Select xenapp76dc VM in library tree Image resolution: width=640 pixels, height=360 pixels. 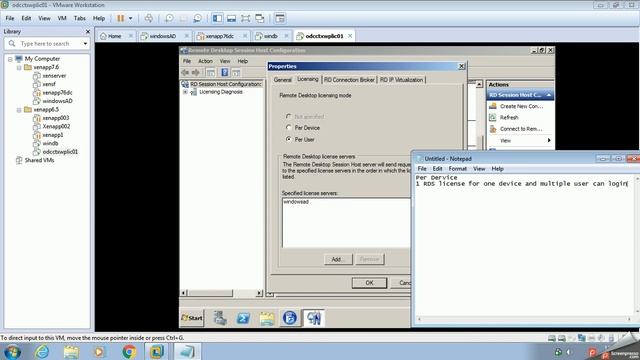[57, 93]
